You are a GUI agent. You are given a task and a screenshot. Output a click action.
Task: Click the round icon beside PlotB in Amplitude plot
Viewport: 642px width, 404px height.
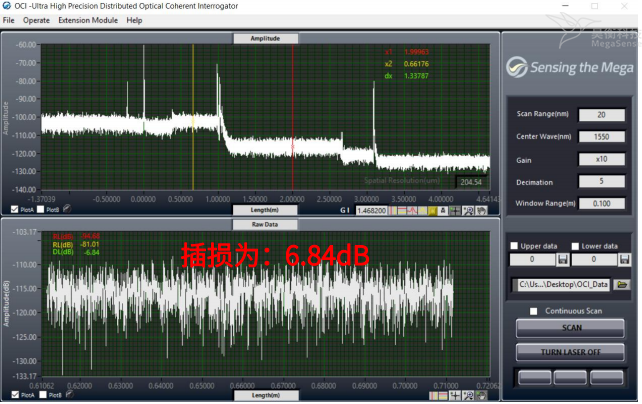pos(67,209)
